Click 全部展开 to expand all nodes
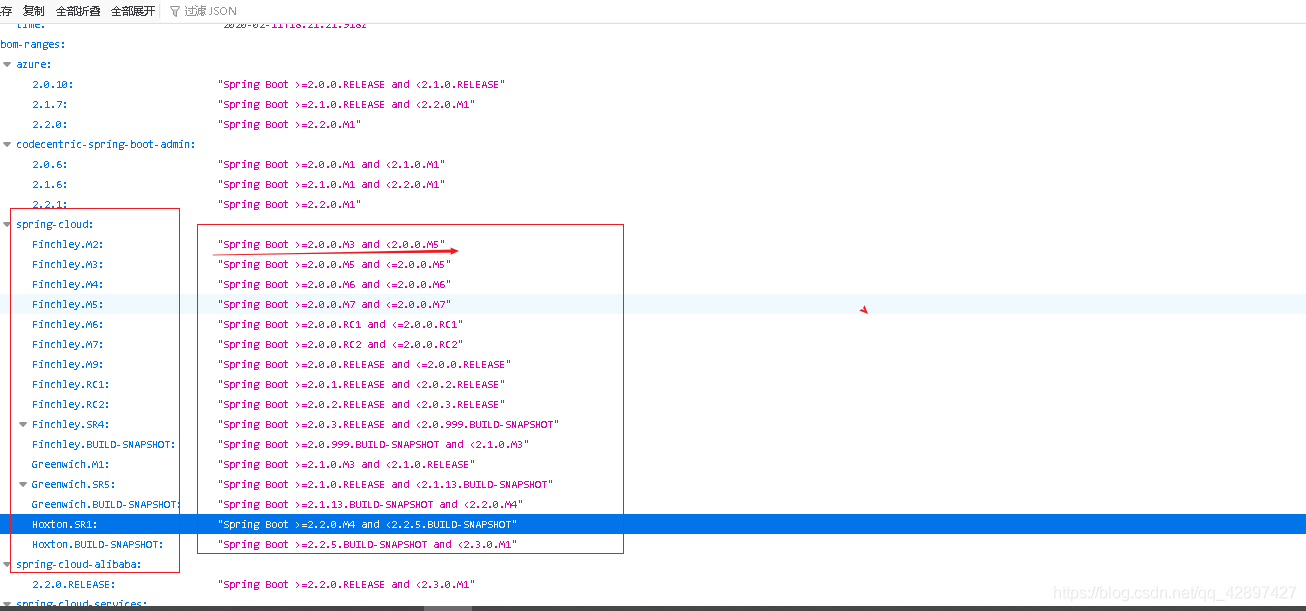 coord(133,11)
